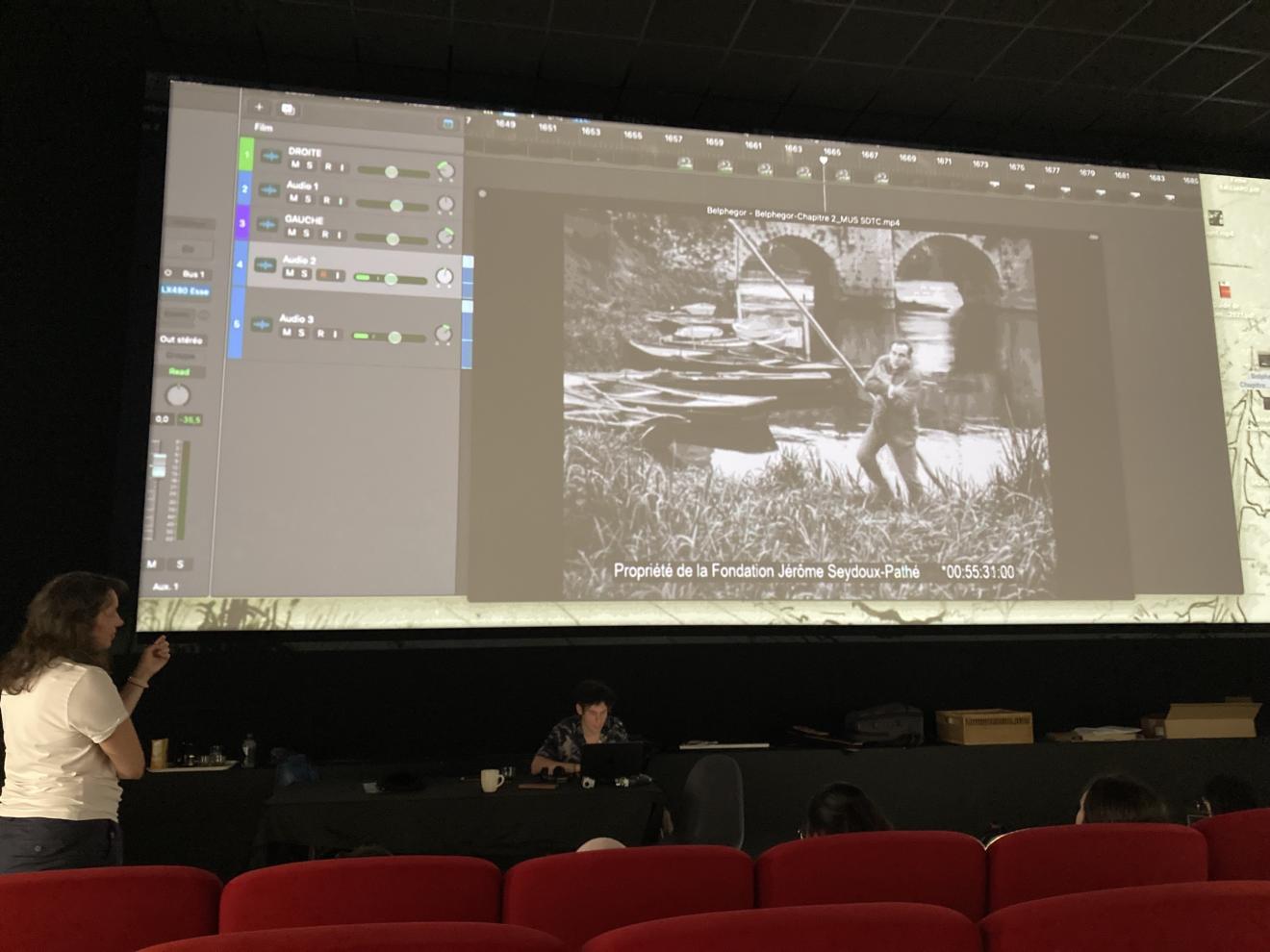The height and width of the screenshot is (952, 1270).
Task: Select the GAUCHE track name
Action: (303, 219)
